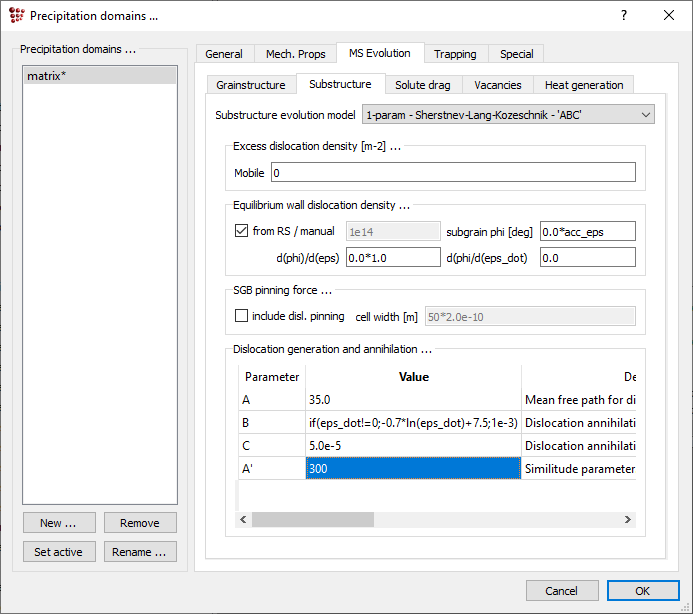
Task: Confirm dialog with OK button
Action: point(642,591)
